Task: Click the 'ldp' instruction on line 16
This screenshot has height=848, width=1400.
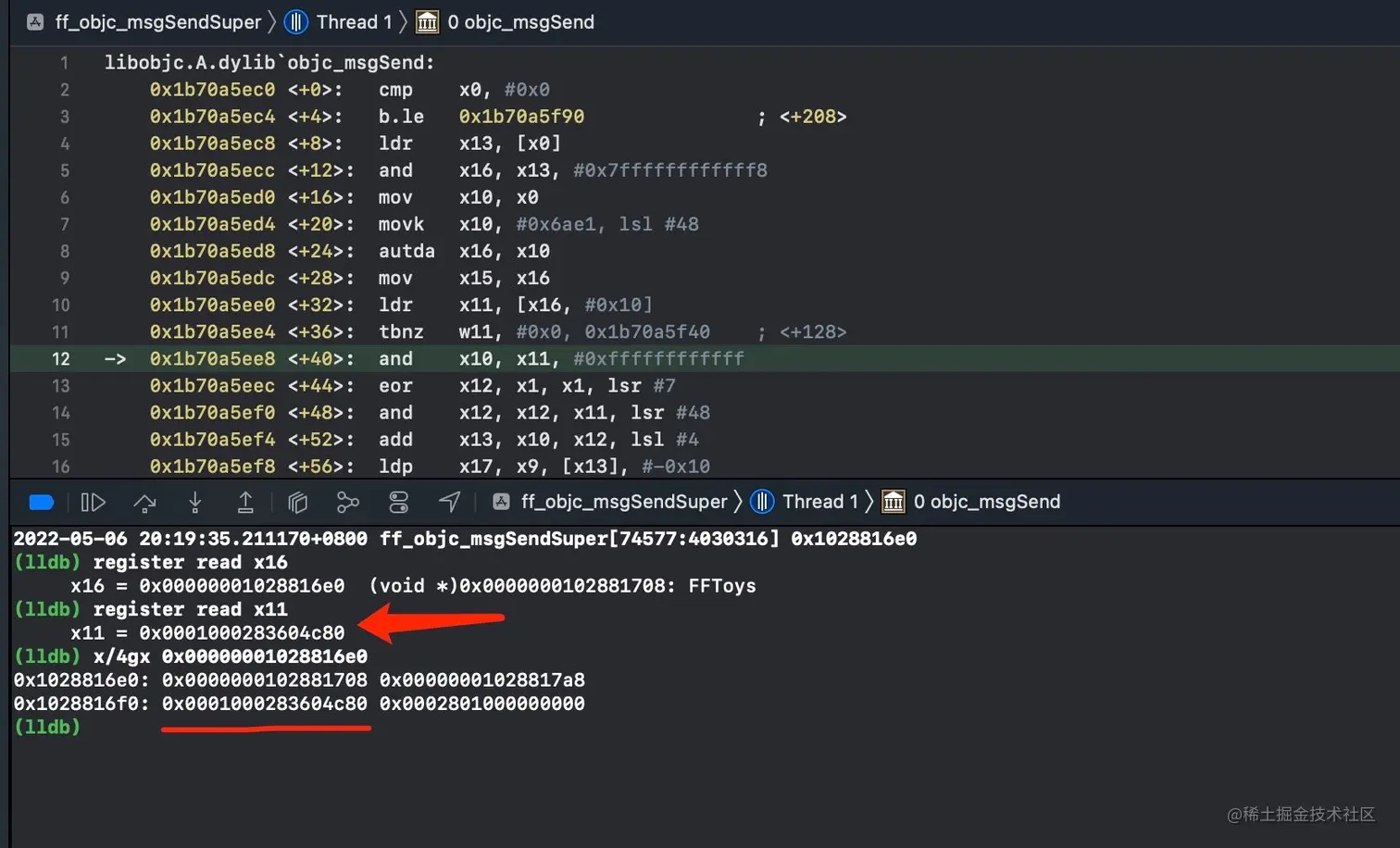Action: point(395,467)
